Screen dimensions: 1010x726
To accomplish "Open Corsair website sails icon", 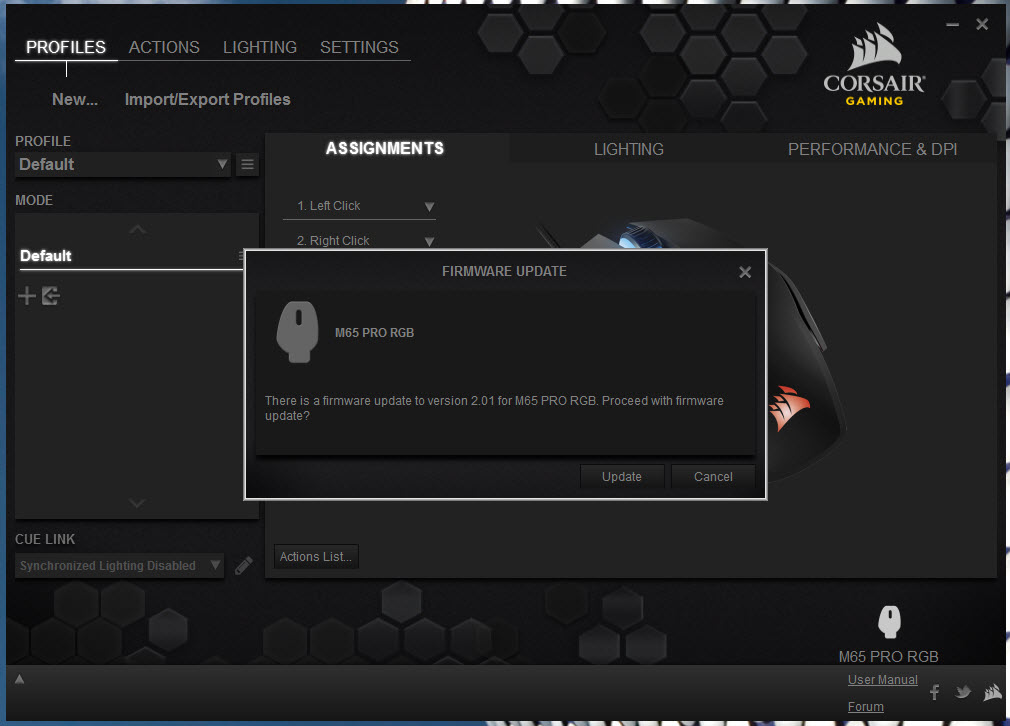I will pos(993,693).
